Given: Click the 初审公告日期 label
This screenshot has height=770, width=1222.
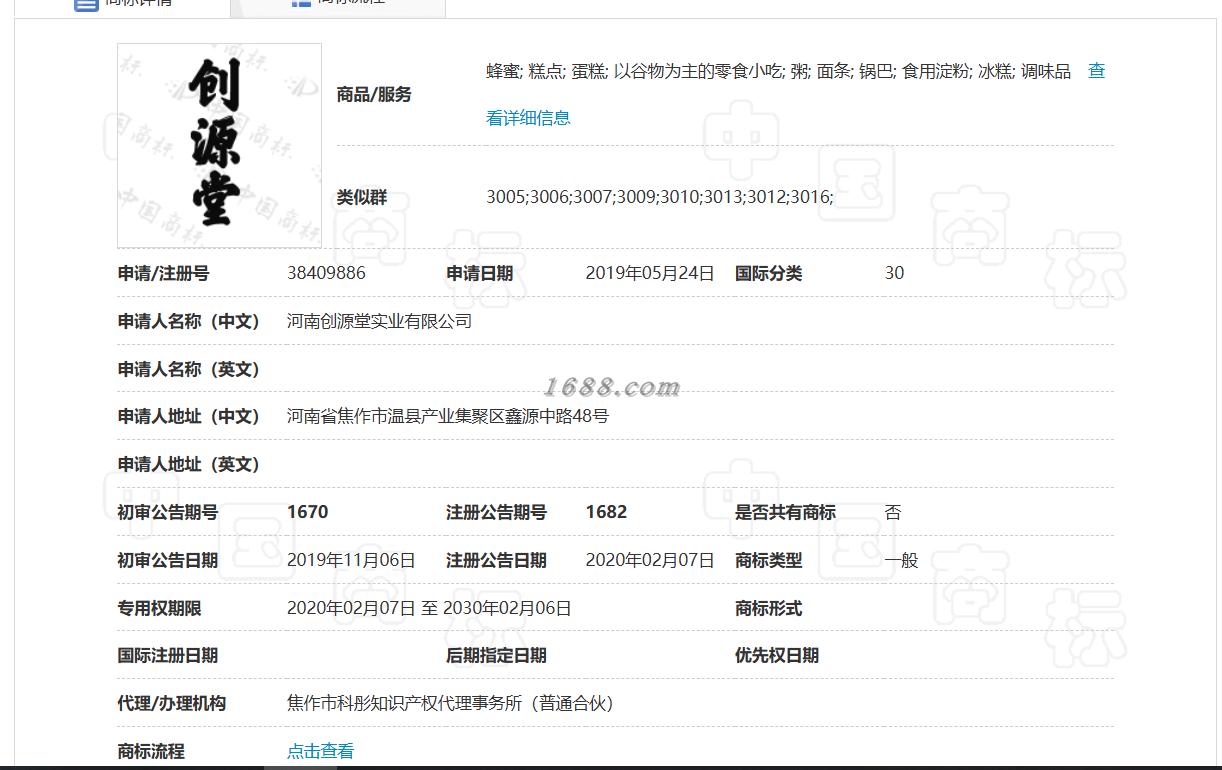Looking at the screenshot, I should point(168,560).
